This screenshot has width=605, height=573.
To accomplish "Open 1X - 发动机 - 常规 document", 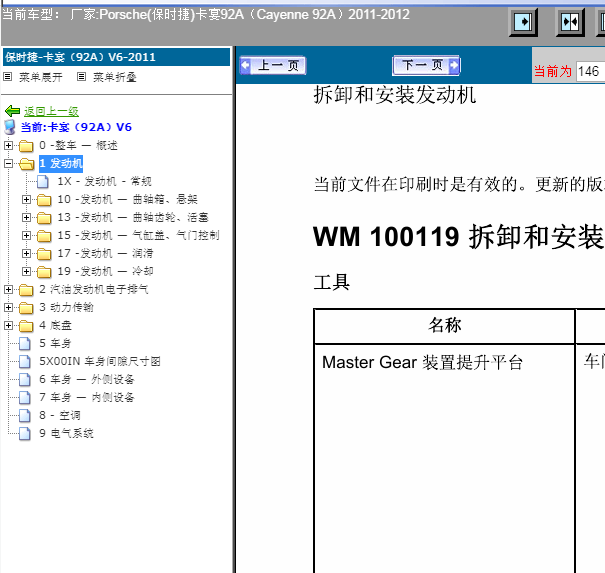I will [x=105, y=181].
